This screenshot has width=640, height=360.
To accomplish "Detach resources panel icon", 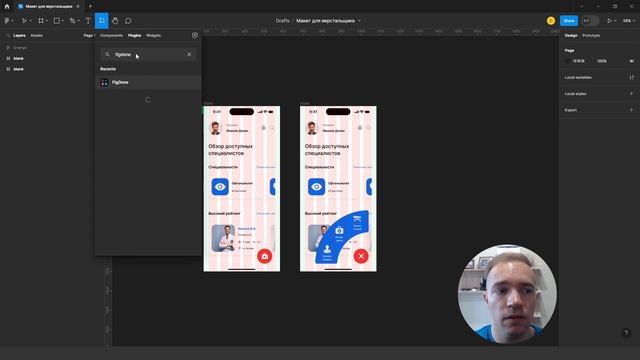I will click(x=195, y=36).
